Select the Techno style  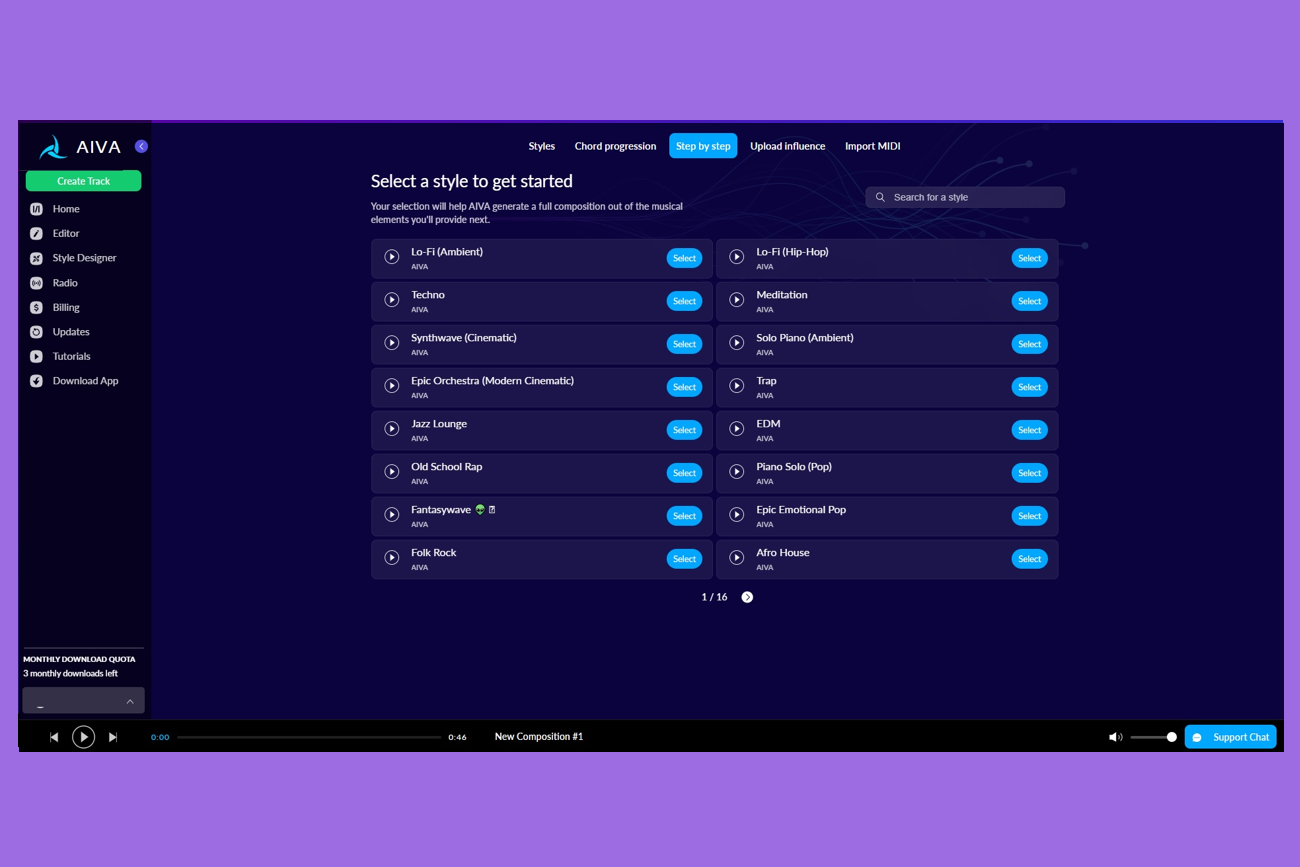[x=684, y=301]
